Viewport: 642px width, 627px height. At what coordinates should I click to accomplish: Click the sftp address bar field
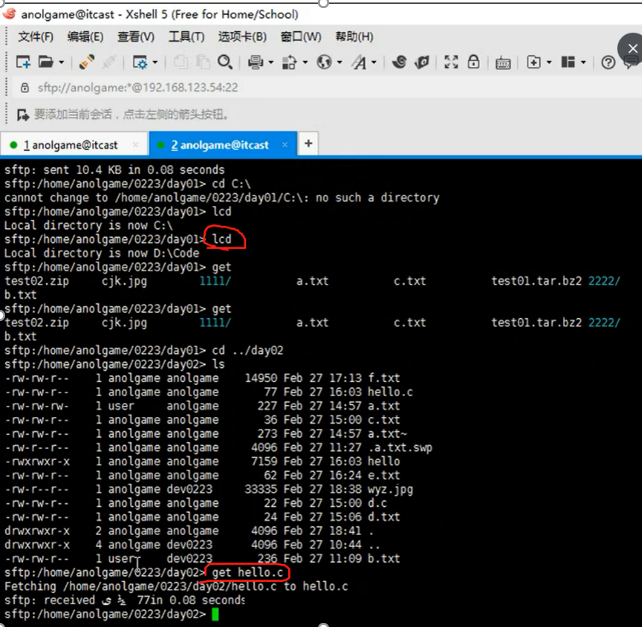pyautogui.click(x=326, y=87)
